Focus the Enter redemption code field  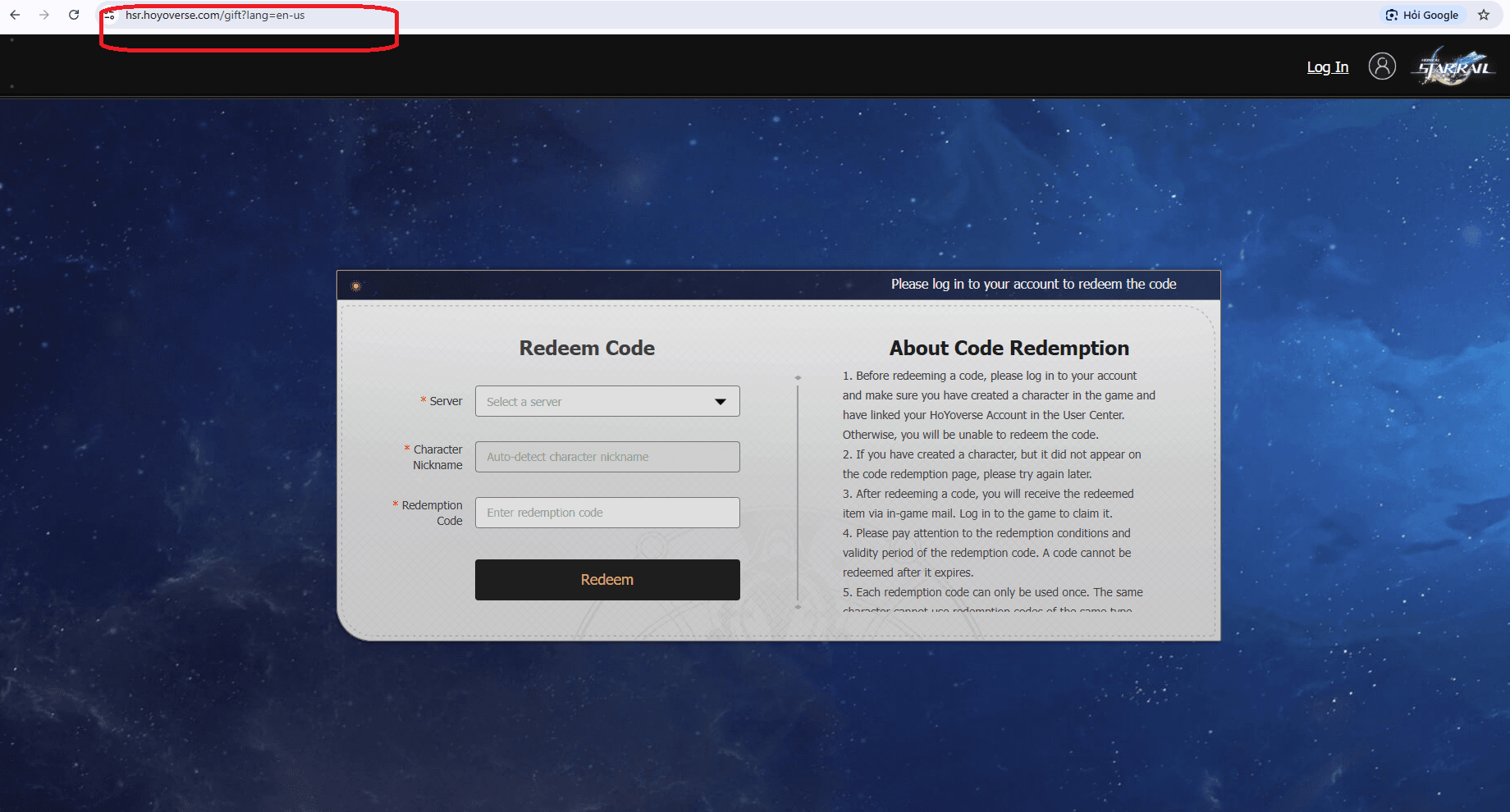click(x=606, y=513)
